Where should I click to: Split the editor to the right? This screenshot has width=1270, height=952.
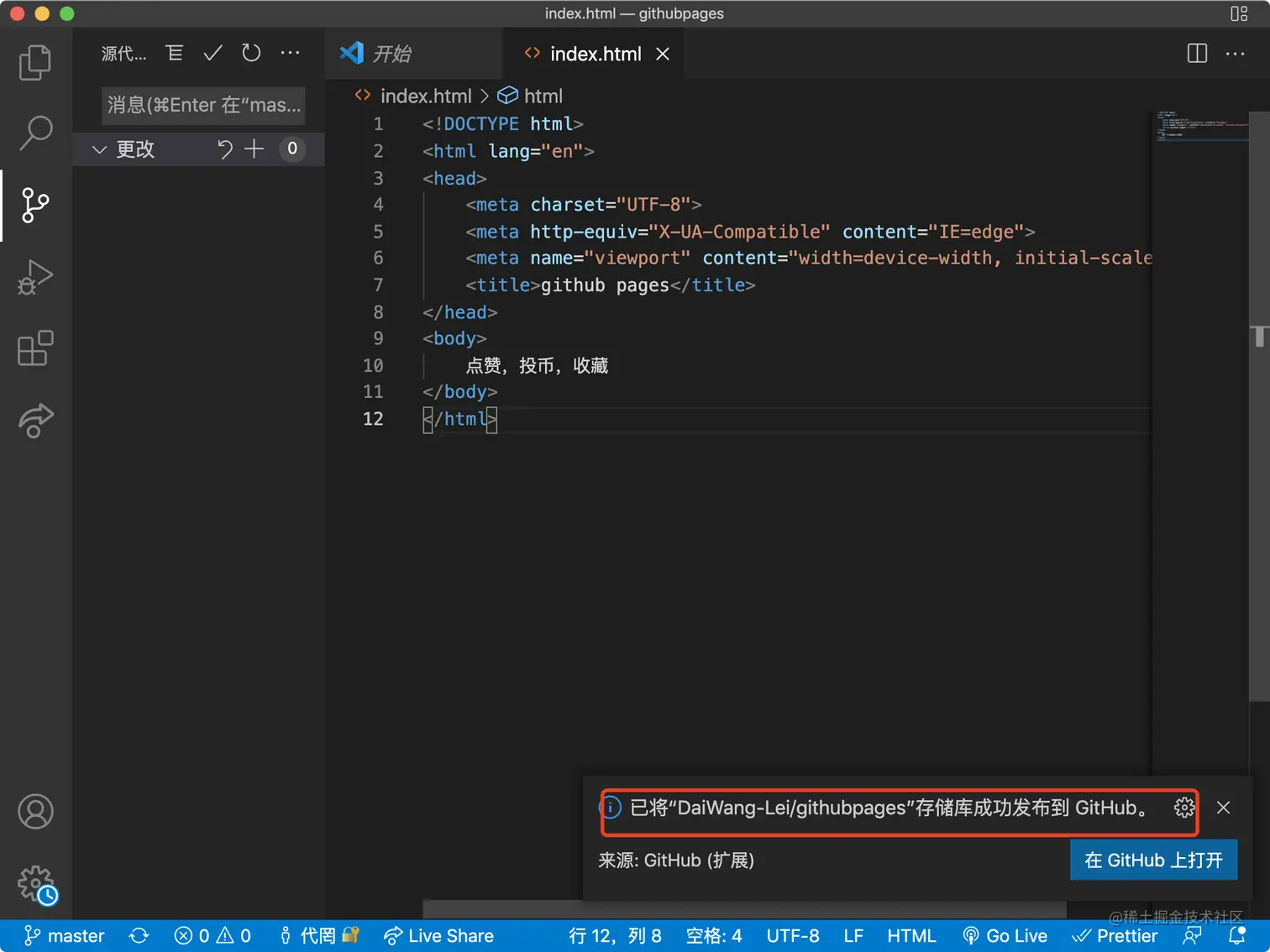[x=1197, y=54]
